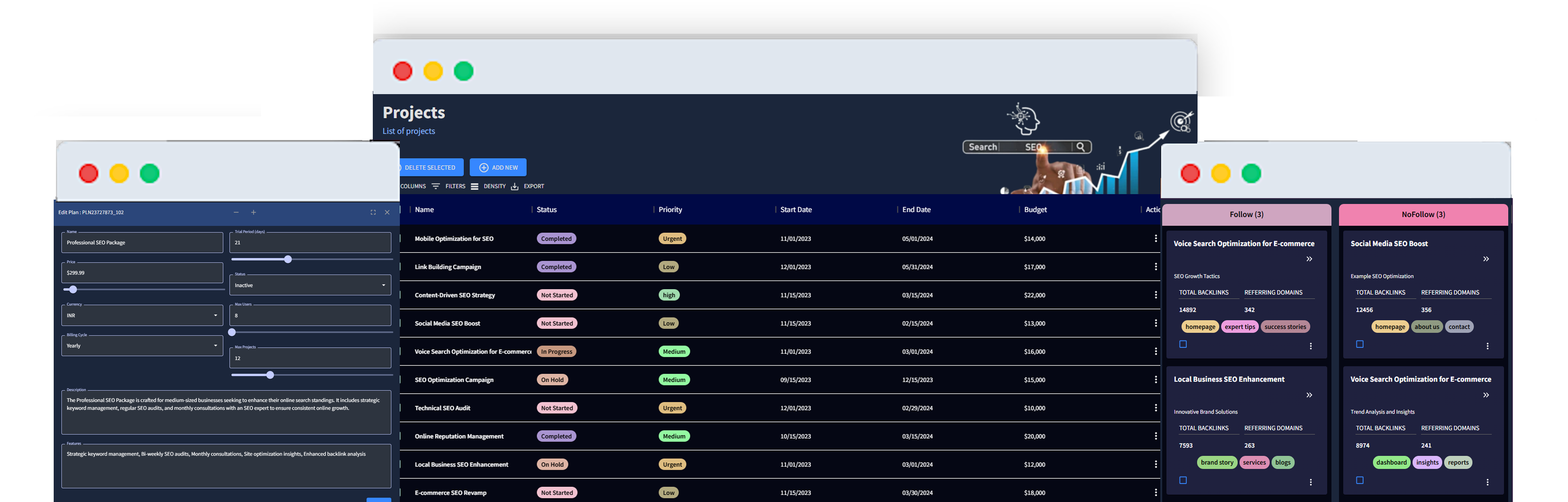Open row actions for Online Reputation Management
The image size is (1568, 502).
[x=1155, y=436]
